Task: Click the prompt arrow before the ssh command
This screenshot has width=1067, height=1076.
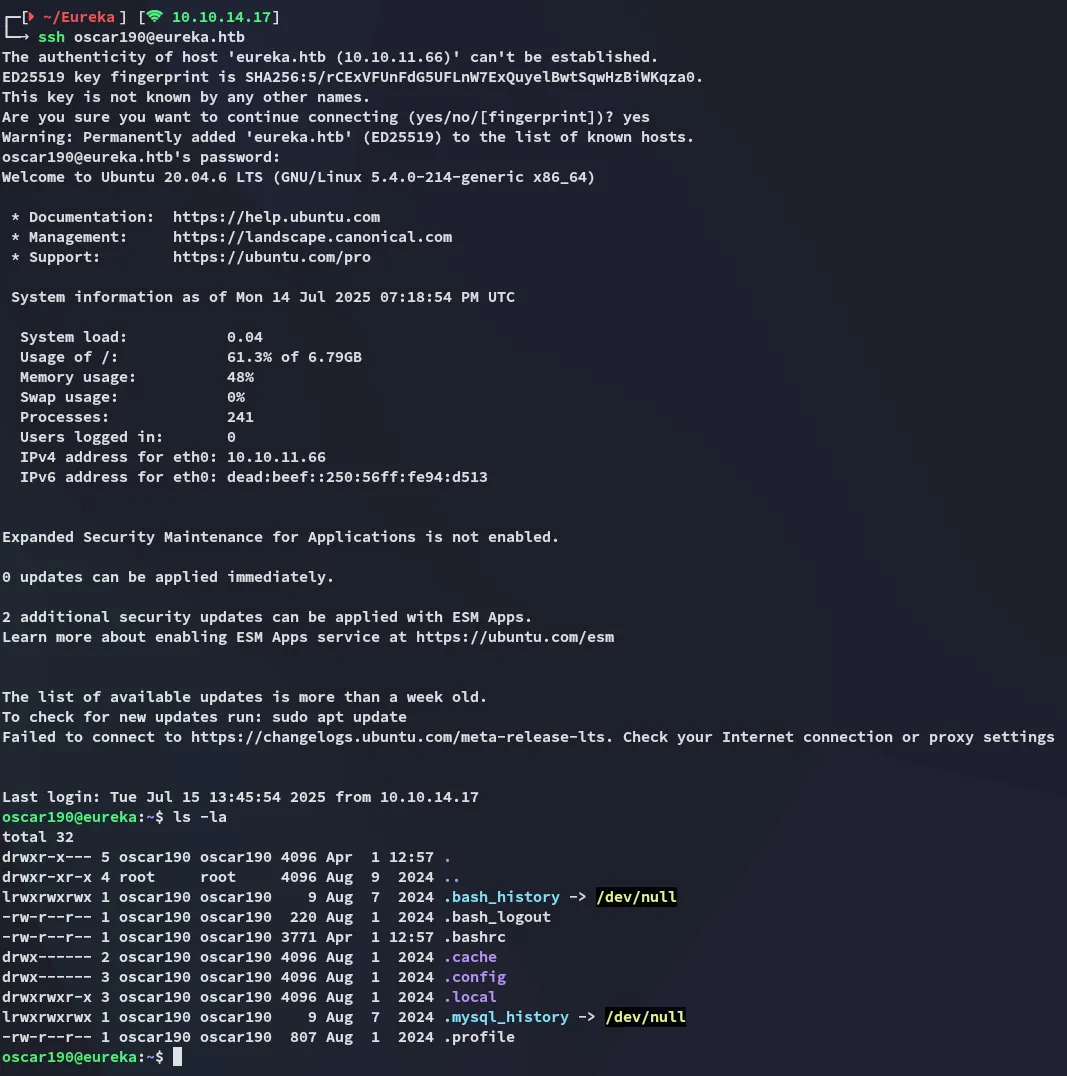Action: pos(22,37)
